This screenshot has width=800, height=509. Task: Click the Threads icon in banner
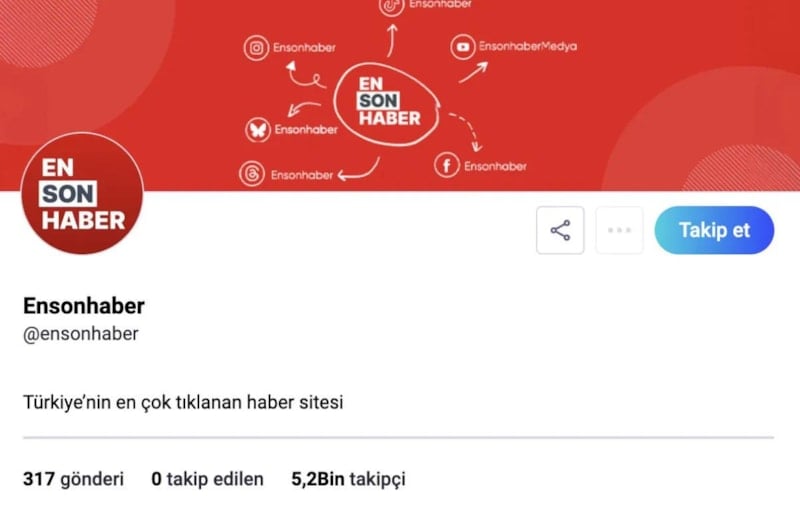pos(252,174)
